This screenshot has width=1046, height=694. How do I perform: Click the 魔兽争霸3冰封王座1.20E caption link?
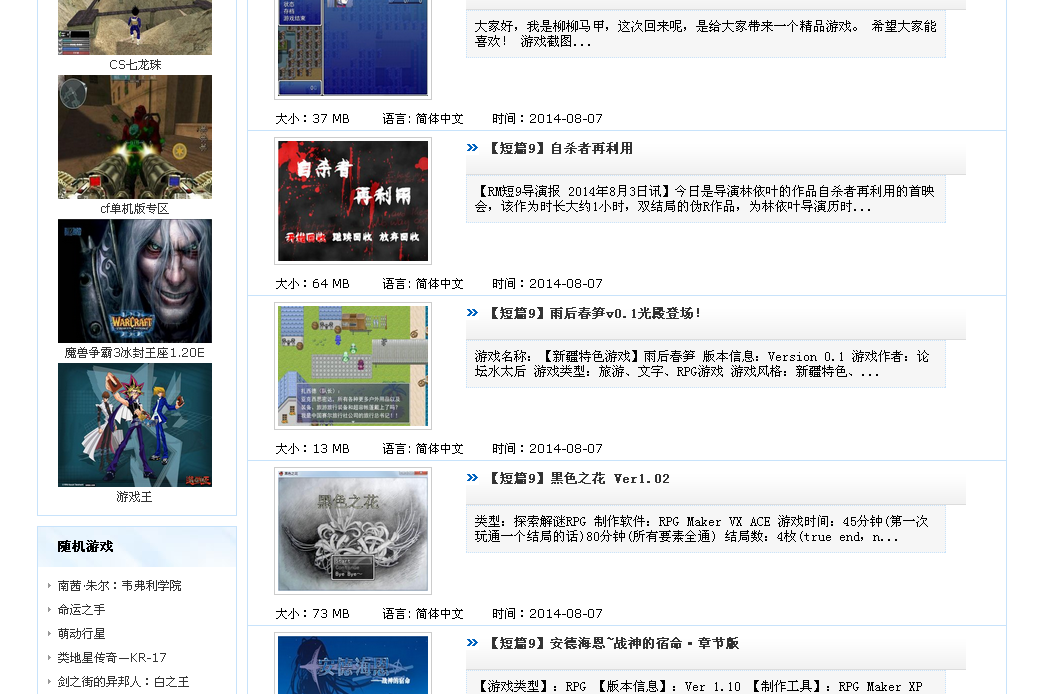[135, 353]
